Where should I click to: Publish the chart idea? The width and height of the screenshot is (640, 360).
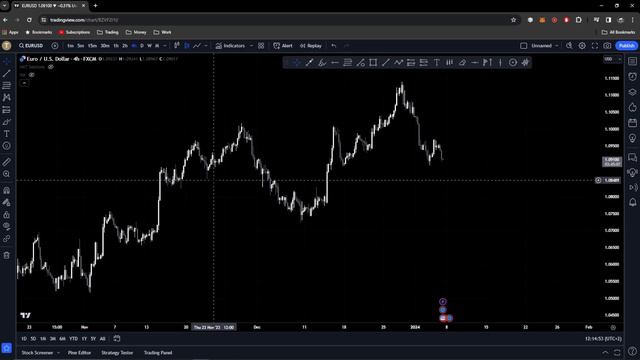627,46
